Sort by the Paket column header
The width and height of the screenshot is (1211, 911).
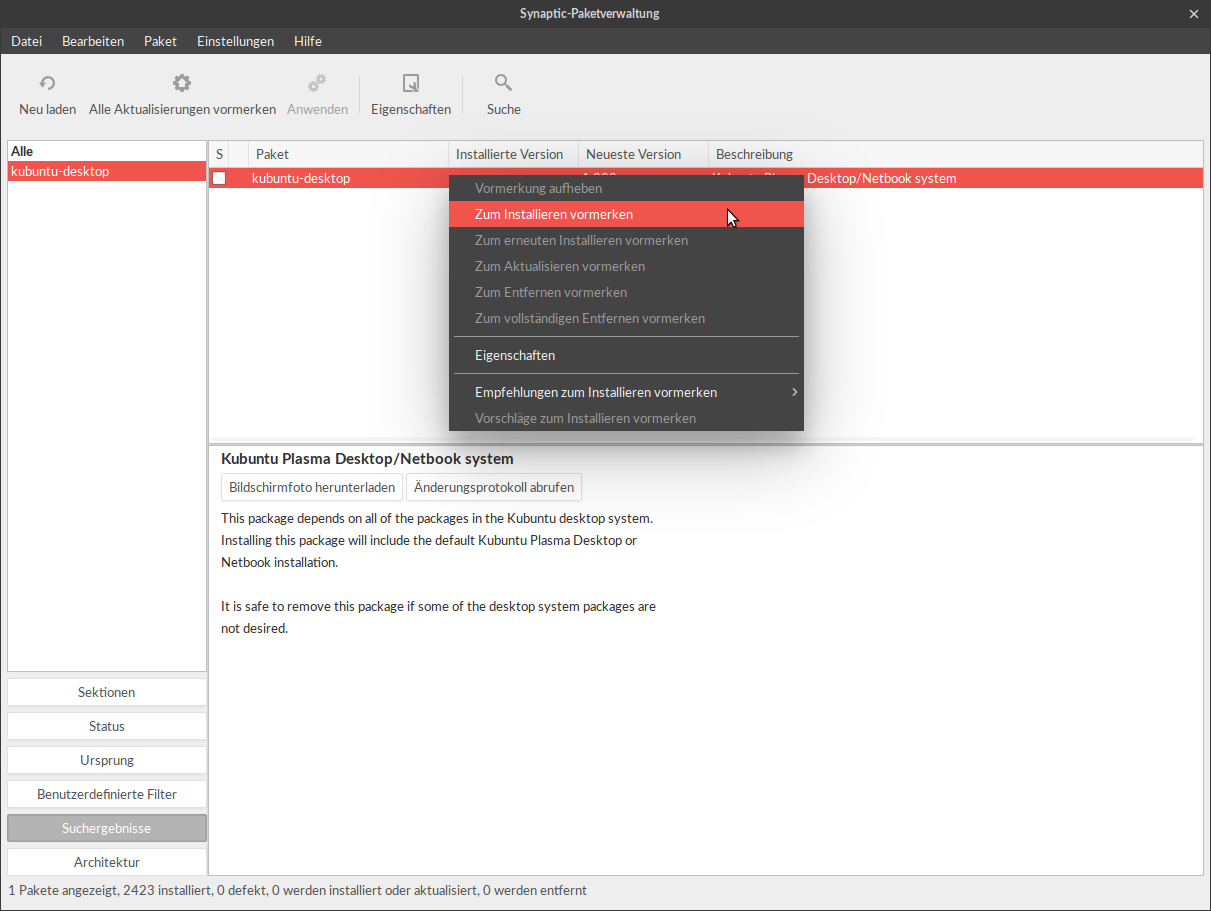coord(348,154)
